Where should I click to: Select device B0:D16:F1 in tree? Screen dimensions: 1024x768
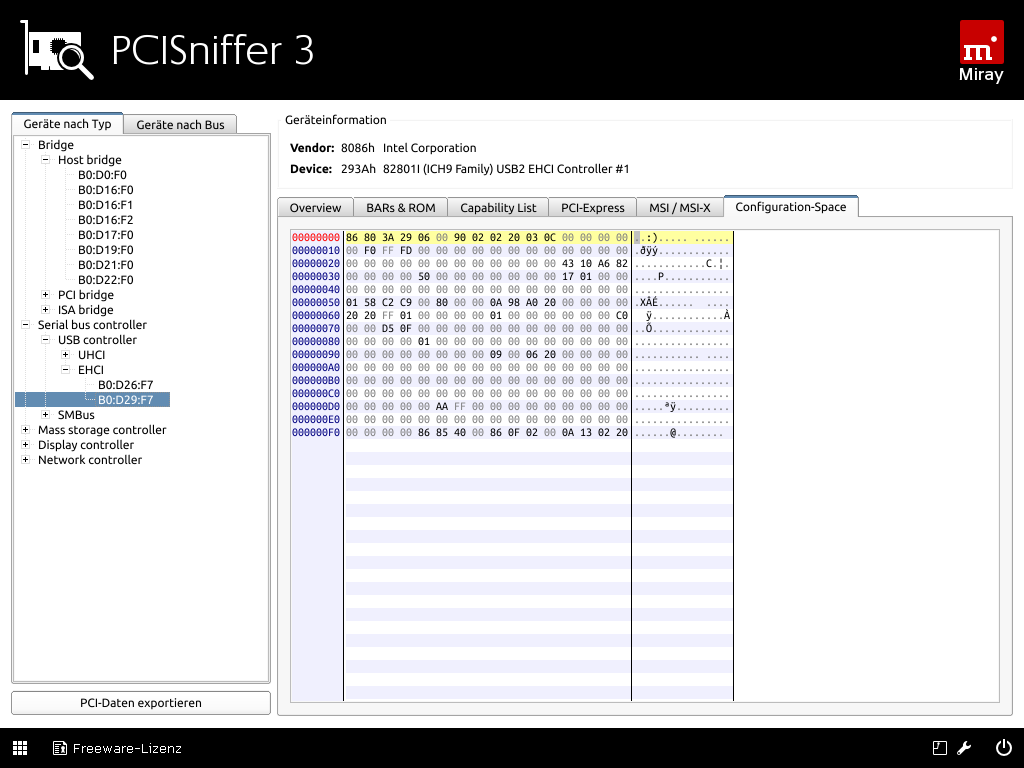106,205
